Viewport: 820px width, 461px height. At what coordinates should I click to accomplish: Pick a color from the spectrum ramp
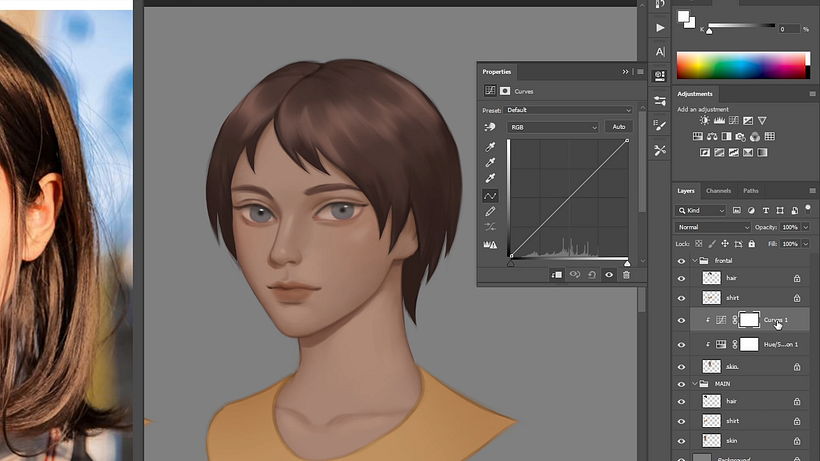[742, 65]
